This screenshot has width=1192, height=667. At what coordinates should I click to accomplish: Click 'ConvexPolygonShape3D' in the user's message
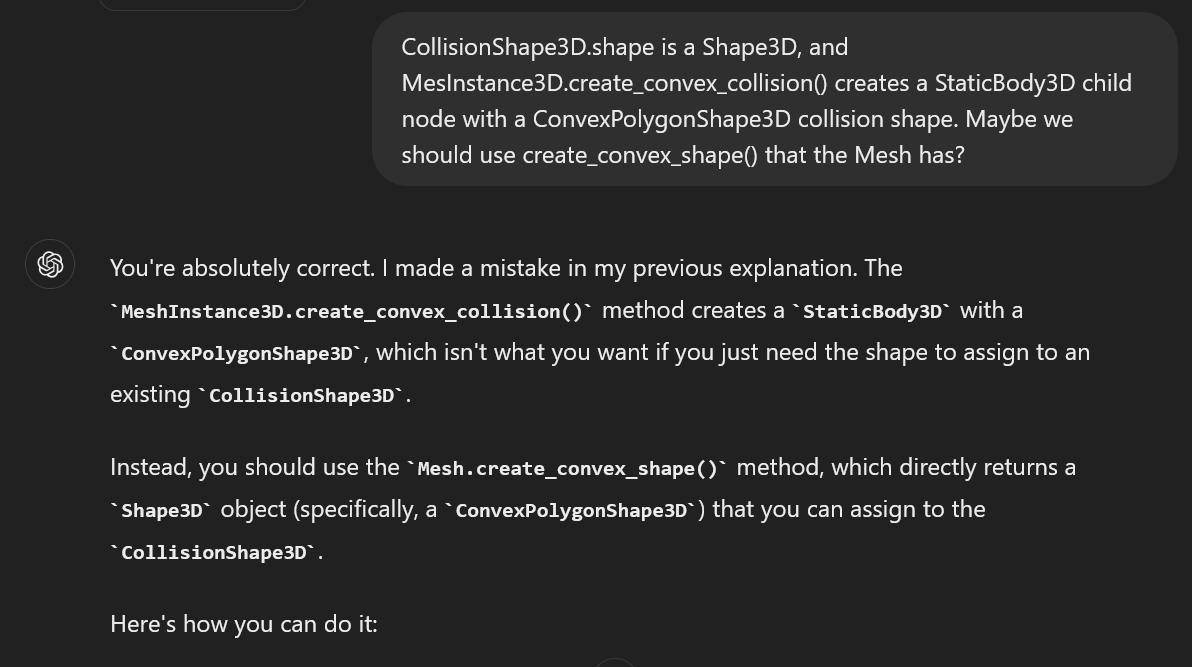(661, 119)
